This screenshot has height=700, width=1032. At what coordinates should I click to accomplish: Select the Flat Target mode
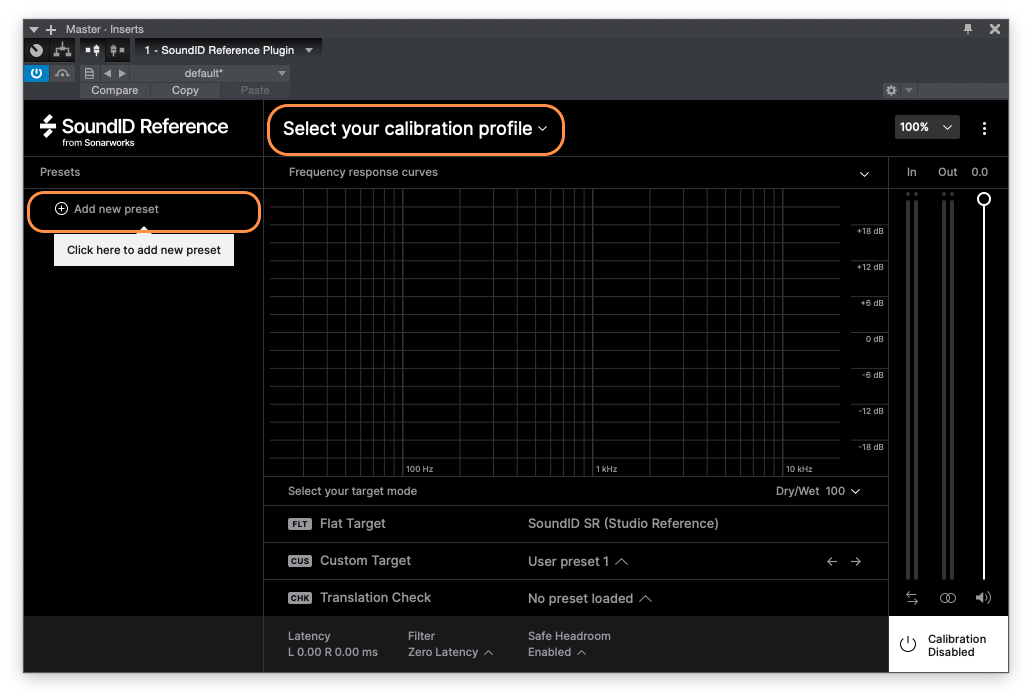pos(352,524)
